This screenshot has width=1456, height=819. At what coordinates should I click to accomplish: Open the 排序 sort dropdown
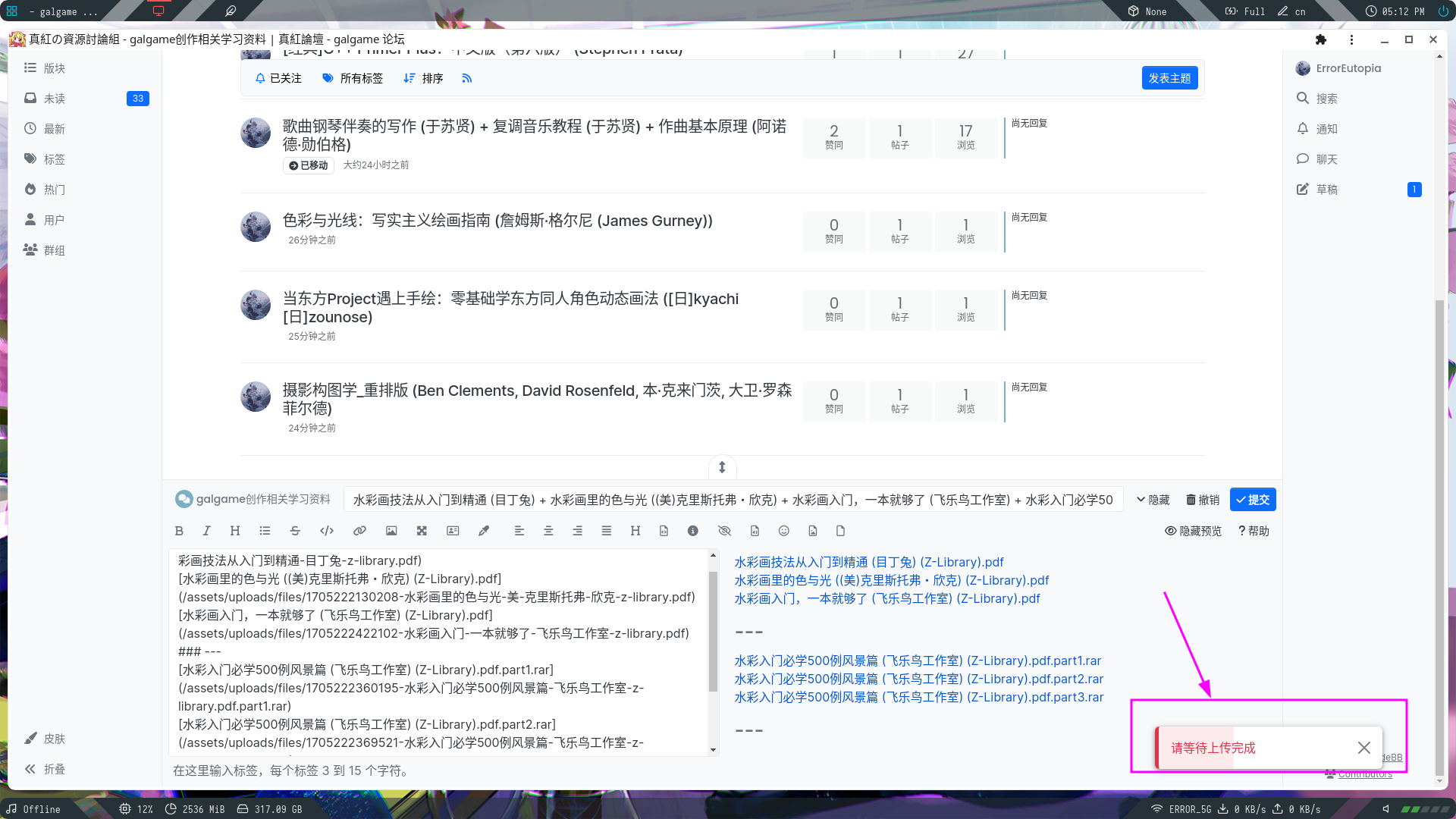(x=423, y=78)
